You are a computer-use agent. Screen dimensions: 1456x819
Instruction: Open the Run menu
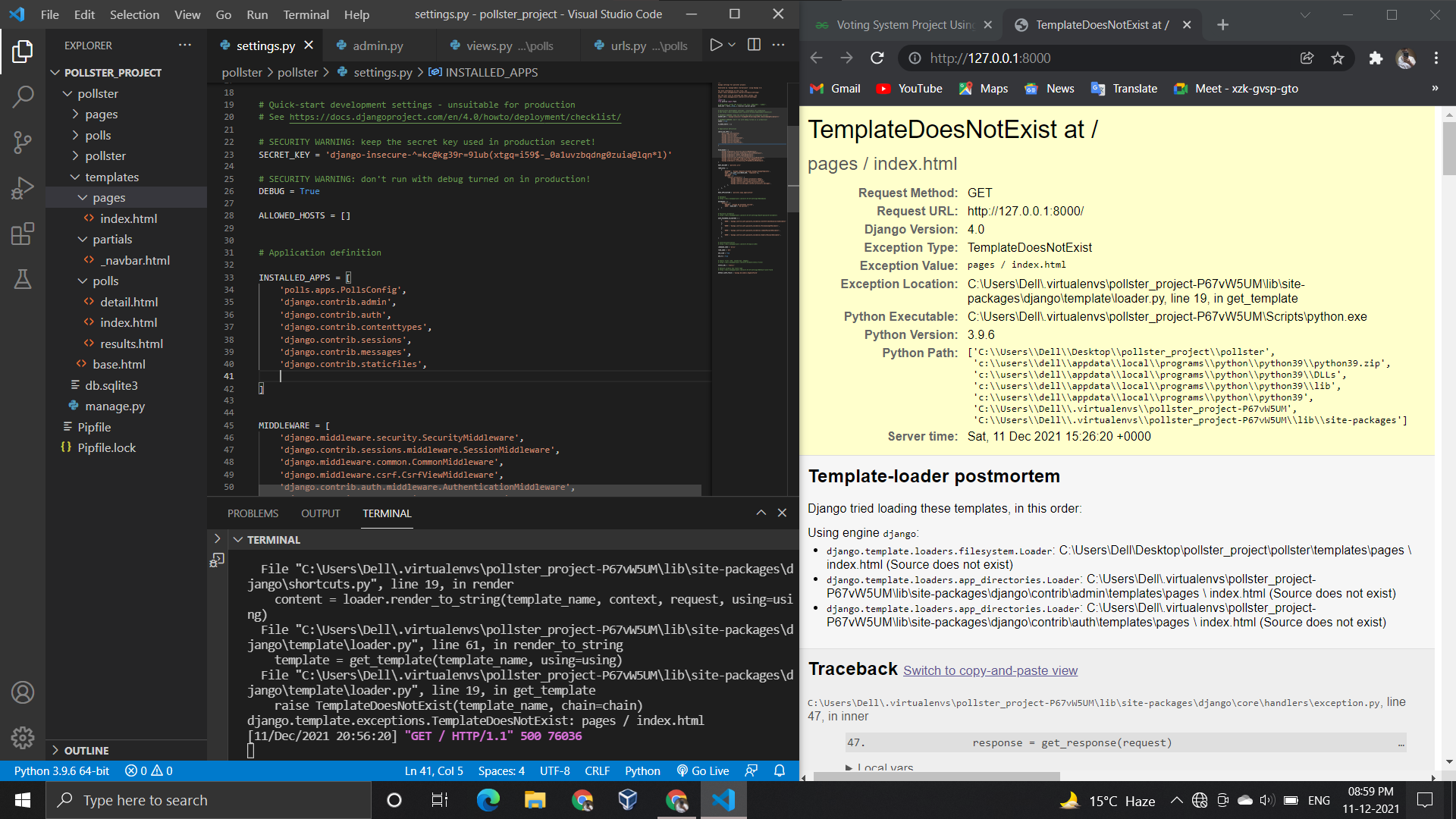click(256, 14)
